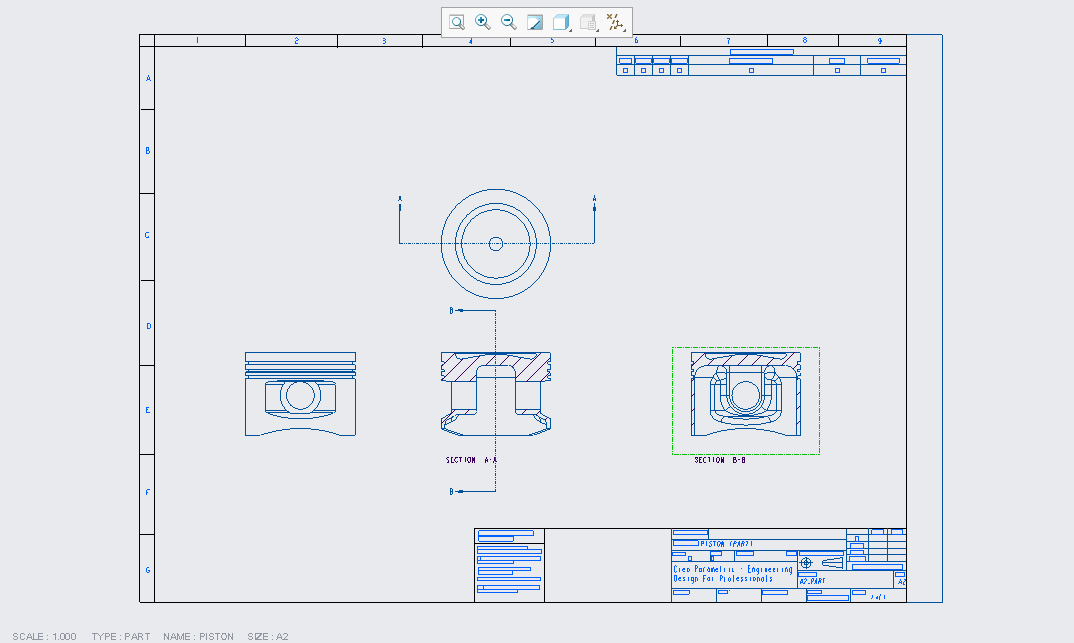1074x643 pixels.
Task: Open the grayed sheet display options icon
Action: point(589,22)
